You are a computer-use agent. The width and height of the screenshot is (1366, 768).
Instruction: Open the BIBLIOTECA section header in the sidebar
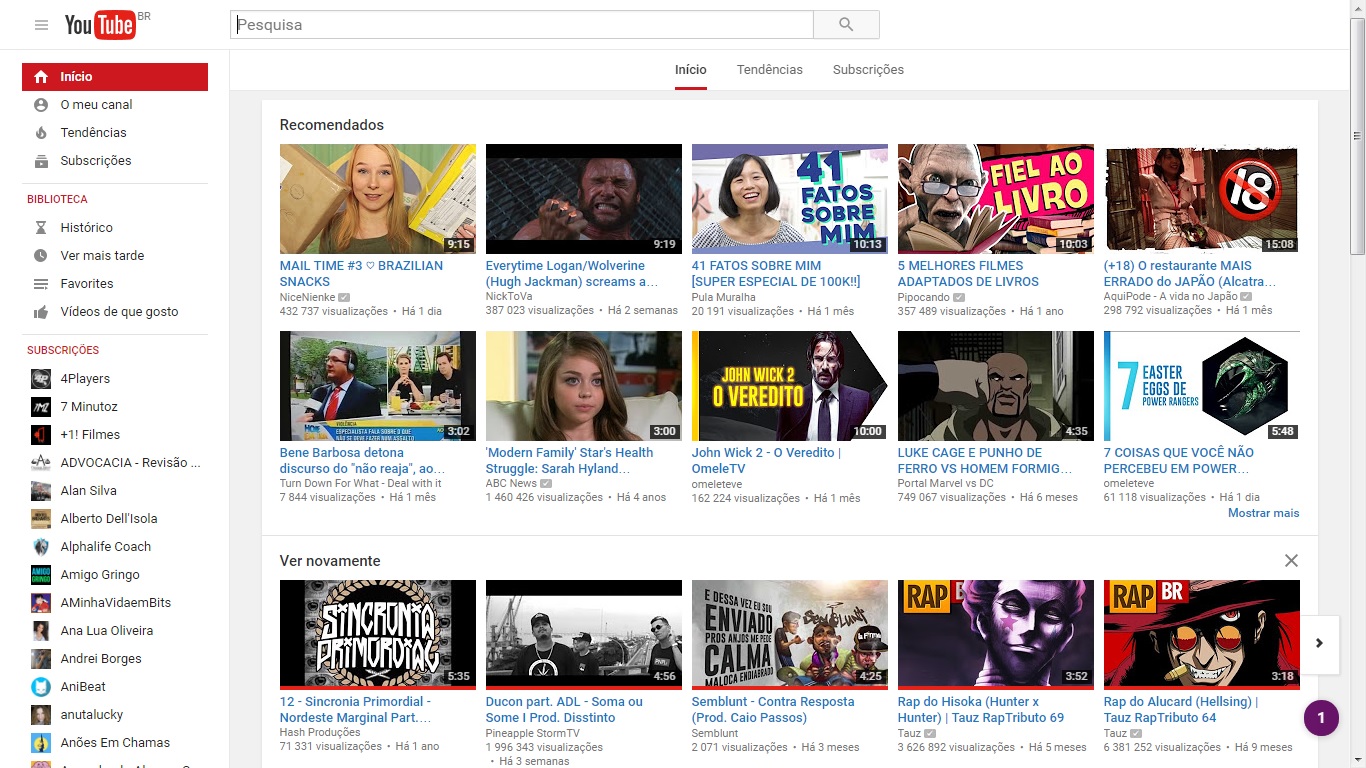[57, 200]
